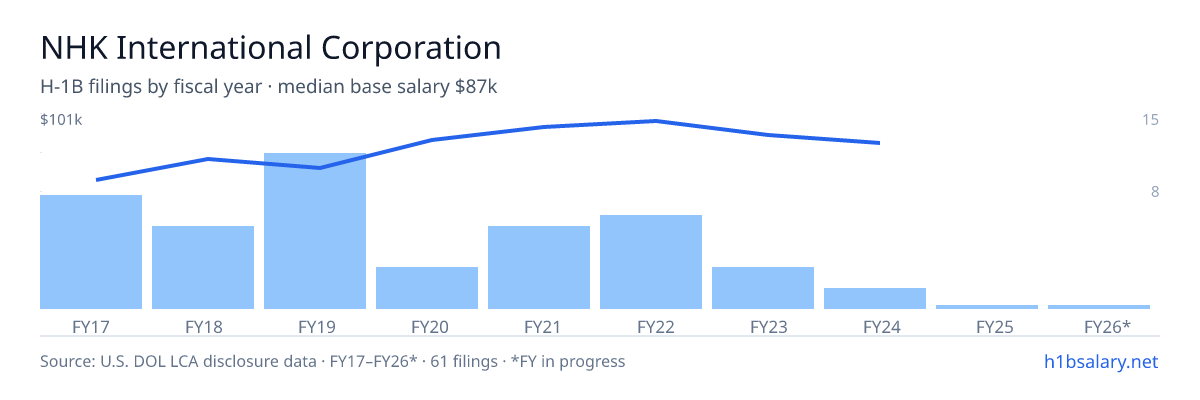Click the FY26* axis label
Image resolution: width=1200 pixels, height=400 pixels.
tap(1107, 327)
